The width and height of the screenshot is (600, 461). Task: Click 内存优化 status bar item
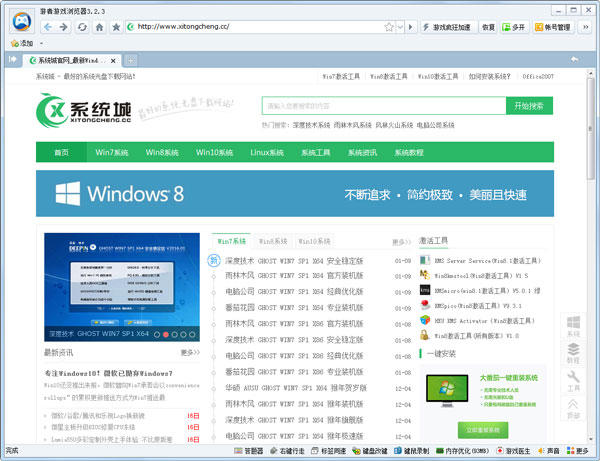[463, 451]
